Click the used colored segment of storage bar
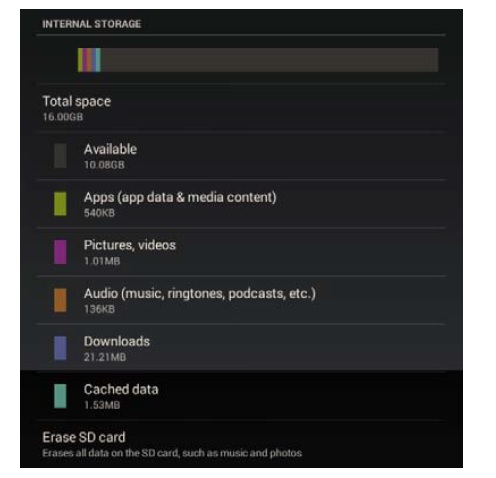This screenshot has width=496, height=478. [x=89, y=60]
